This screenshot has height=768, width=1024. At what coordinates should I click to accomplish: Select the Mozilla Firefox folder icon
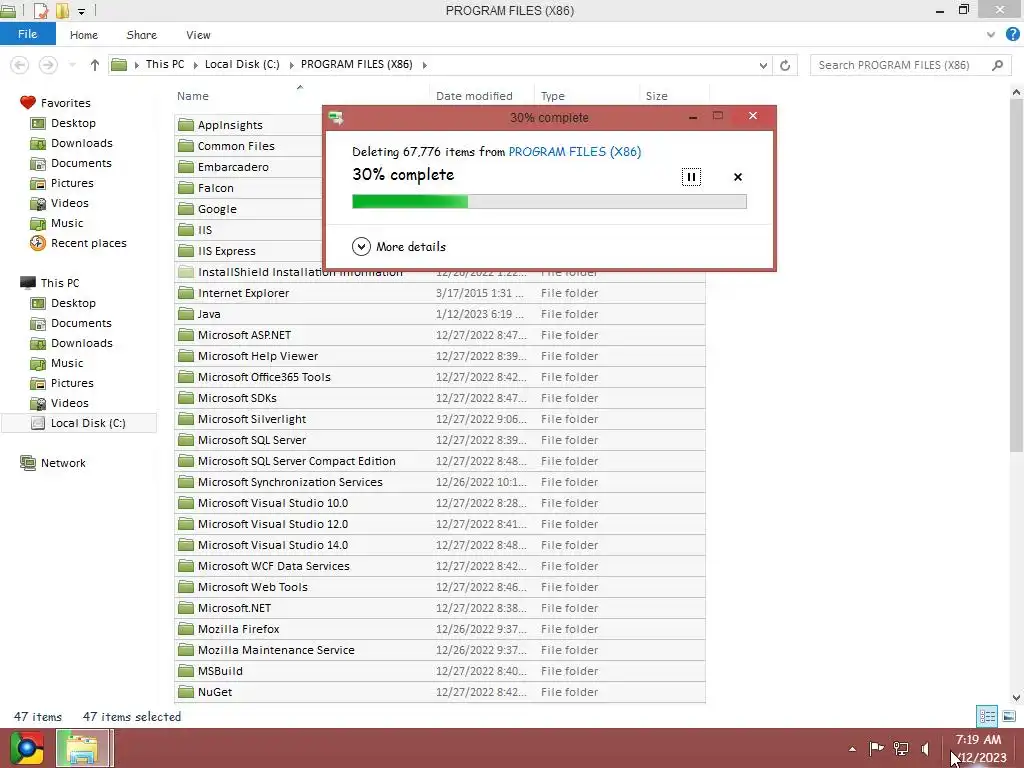tap(186, 629)
